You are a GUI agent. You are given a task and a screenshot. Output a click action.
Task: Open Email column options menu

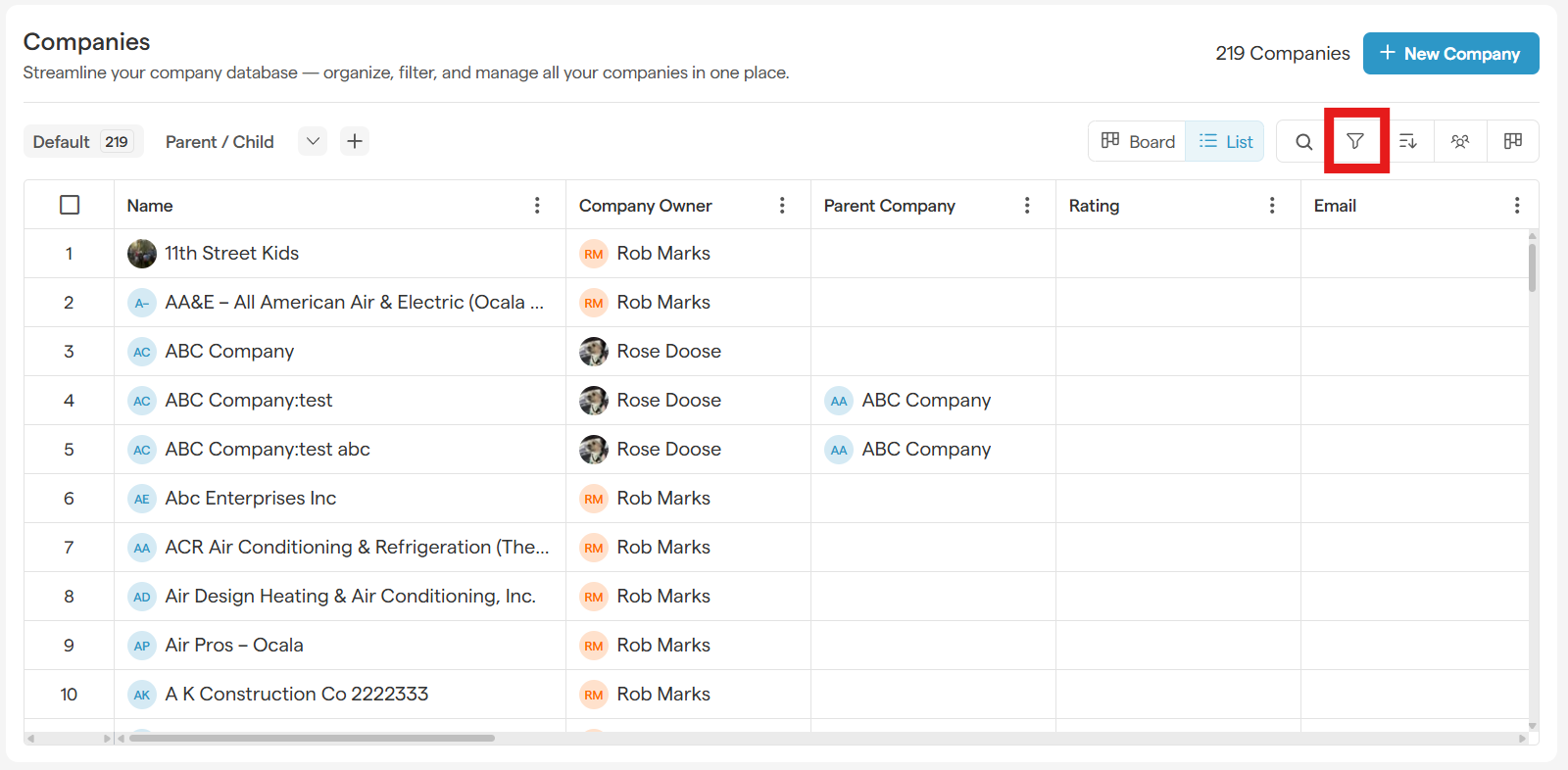tap(1517, 206)
